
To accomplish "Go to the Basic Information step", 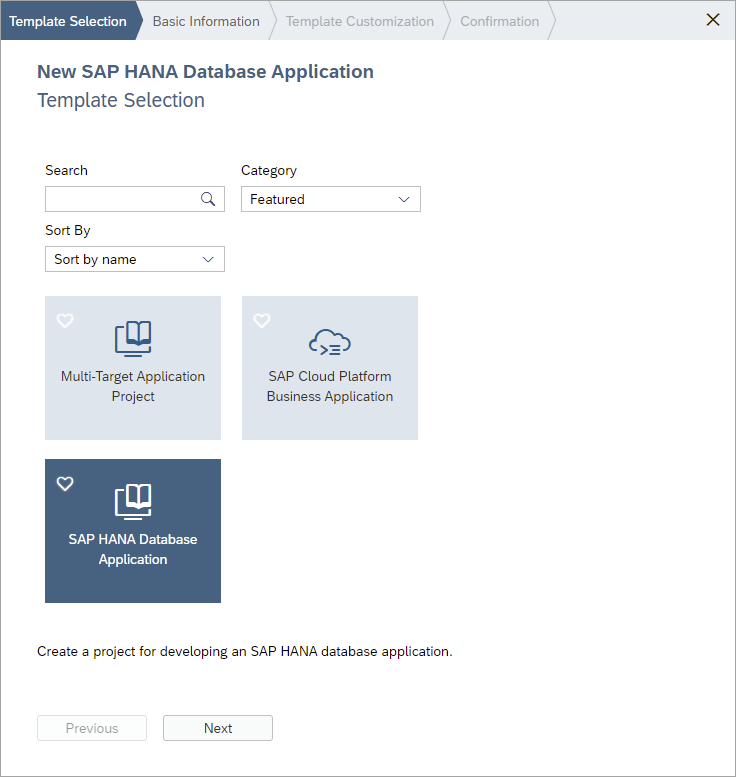I will click(x=206, y=21).
